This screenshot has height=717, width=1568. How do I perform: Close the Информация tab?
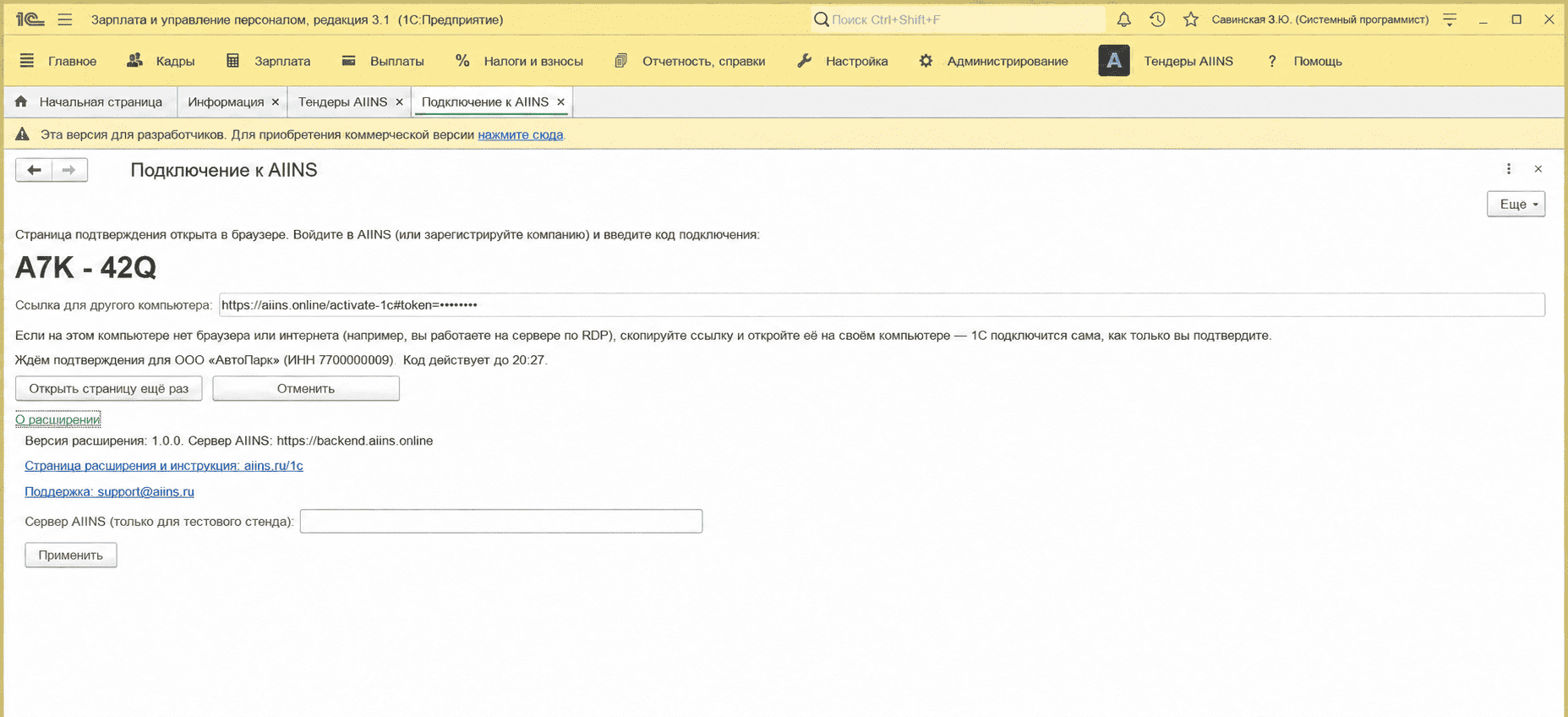tap(276, 102)
